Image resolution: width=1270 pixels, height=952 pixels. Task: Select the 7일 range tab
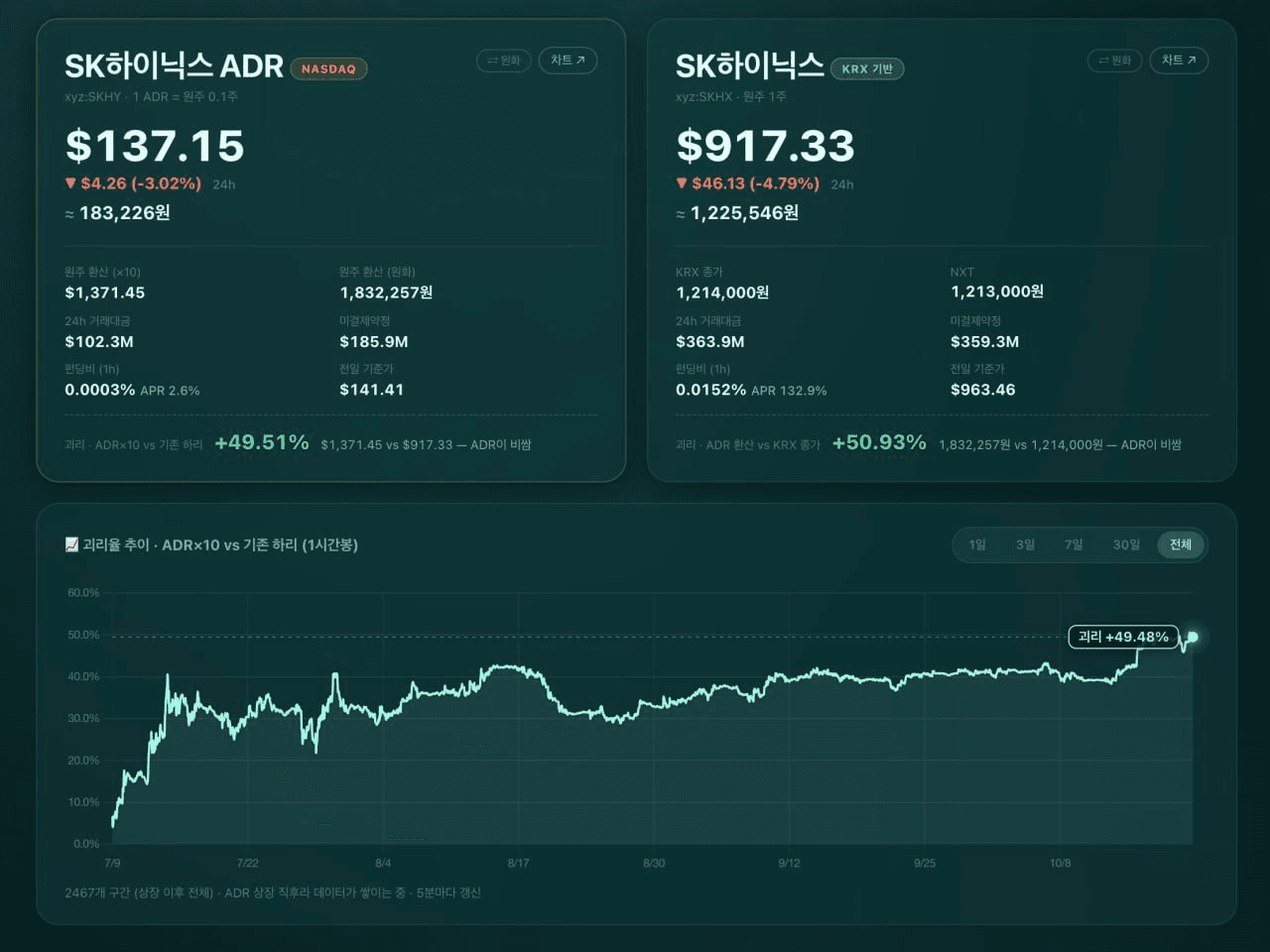pos(1074,544)
